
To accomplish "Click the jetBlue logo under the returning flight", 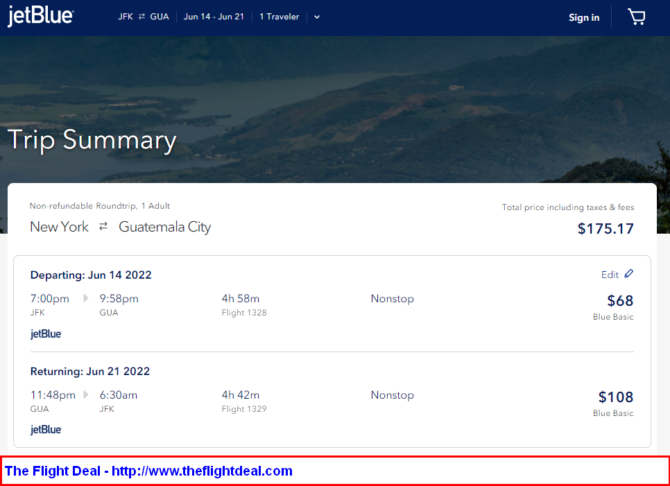I will coord(46,430).
